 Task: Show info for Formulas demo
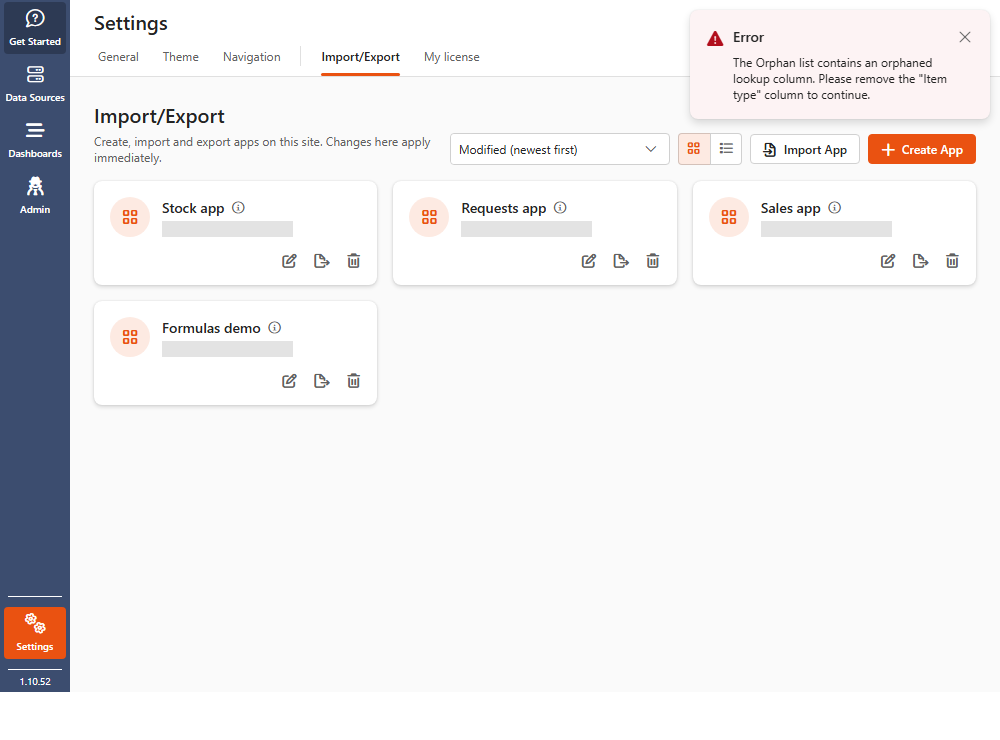(275, 328)
